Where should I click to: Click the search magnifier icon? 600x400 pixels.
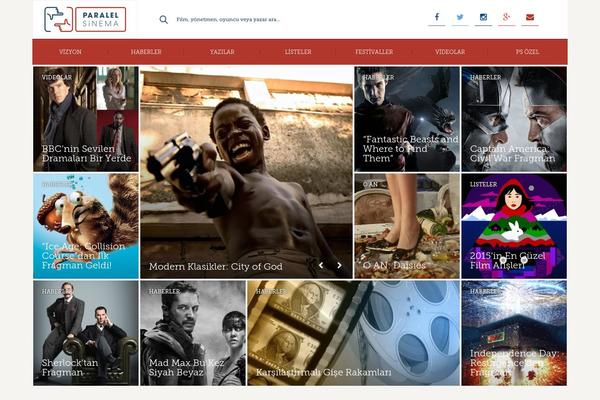(164, 19)
